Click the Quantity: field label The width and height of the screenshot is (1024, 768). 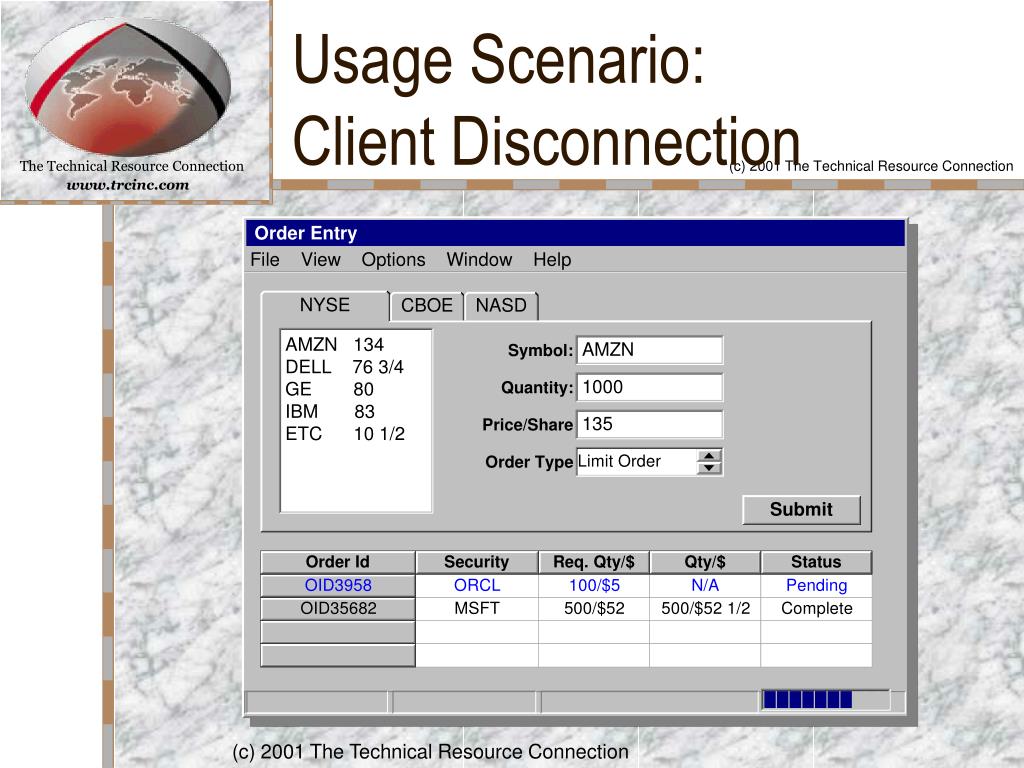tap(537, 388)
